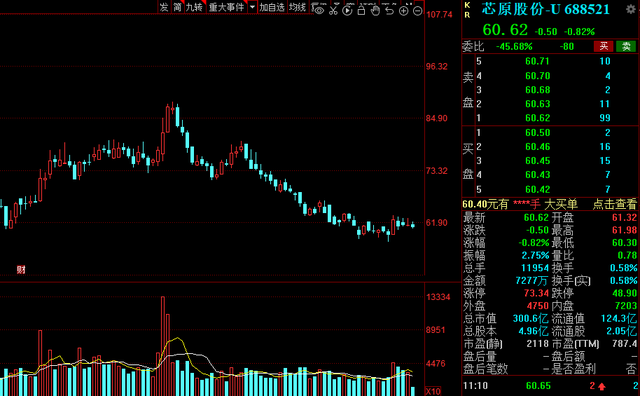Toggle the 均线 moving average button
Image resolution: width=640 pixels, height=396 pixels.
[297, 7]
